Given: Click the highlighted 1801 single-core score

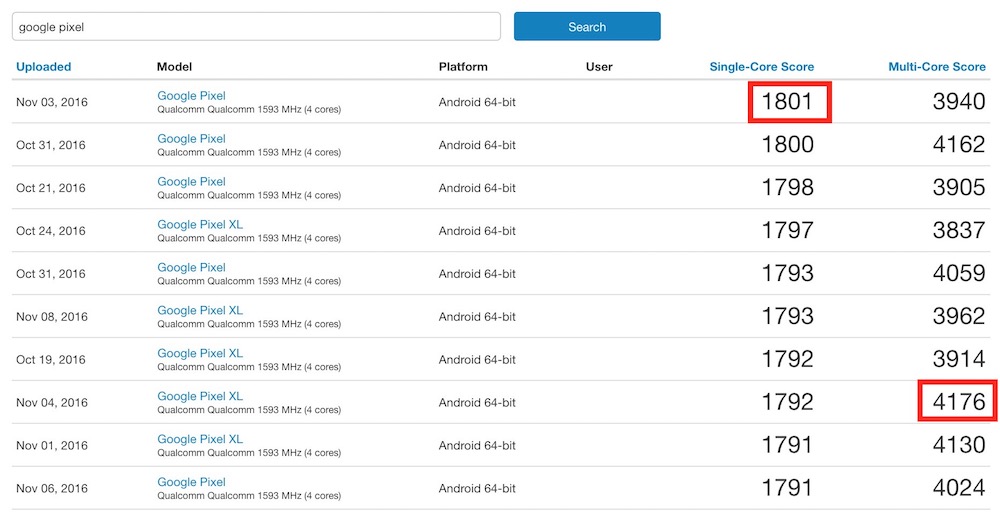Looking at the screenshot, I should click(x=788, y=102).
